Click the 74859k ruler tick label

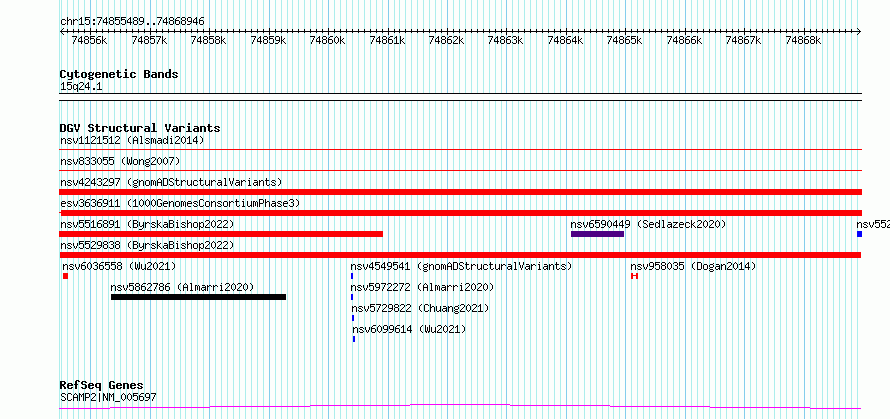click(268, 40)
